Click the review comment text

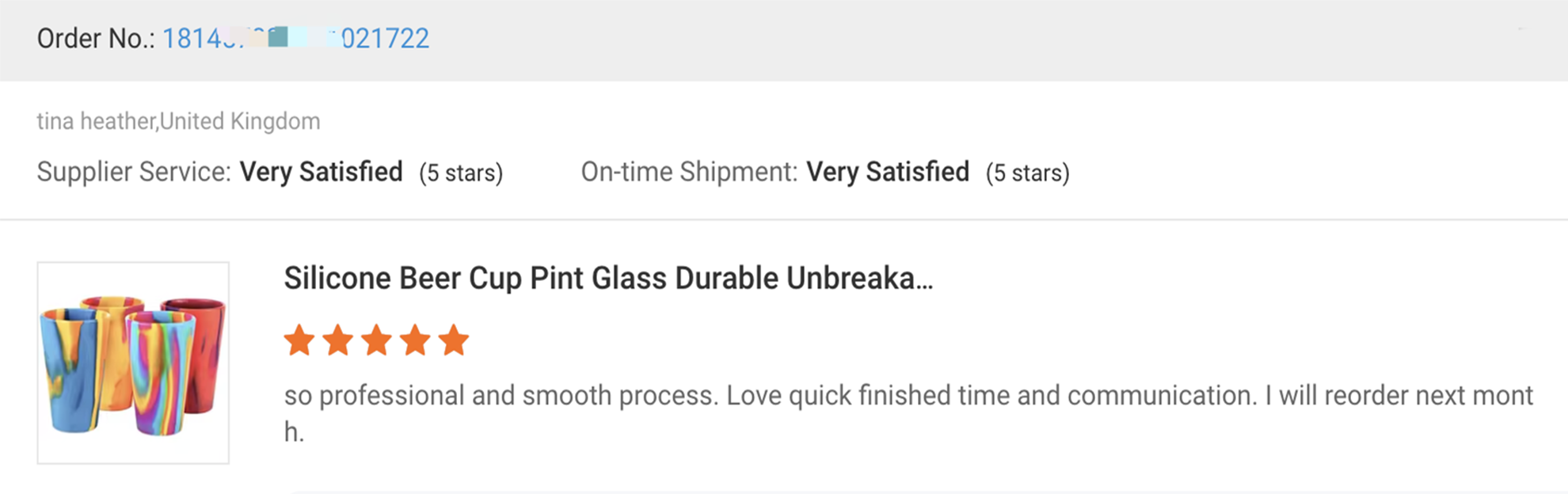(908, 396)
